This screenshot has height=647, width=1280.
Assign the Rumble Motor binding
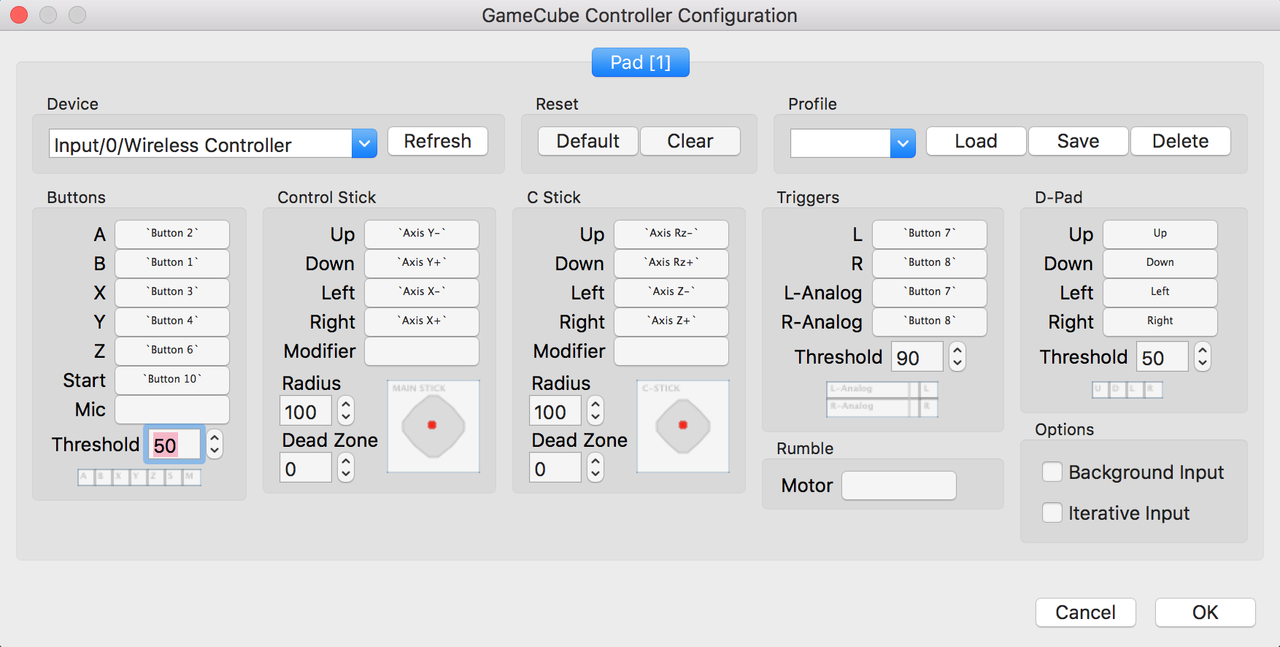899,486
